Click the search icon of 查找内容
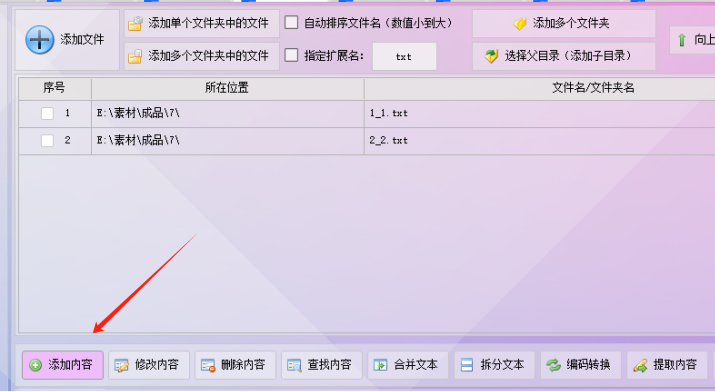The image size is (715, 392). 295,366
